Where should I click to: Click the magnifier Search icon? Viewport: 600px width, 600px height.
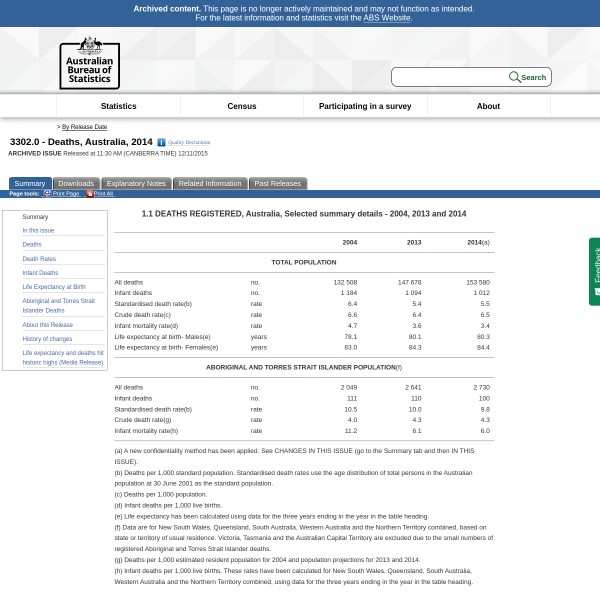click(514, 77)
